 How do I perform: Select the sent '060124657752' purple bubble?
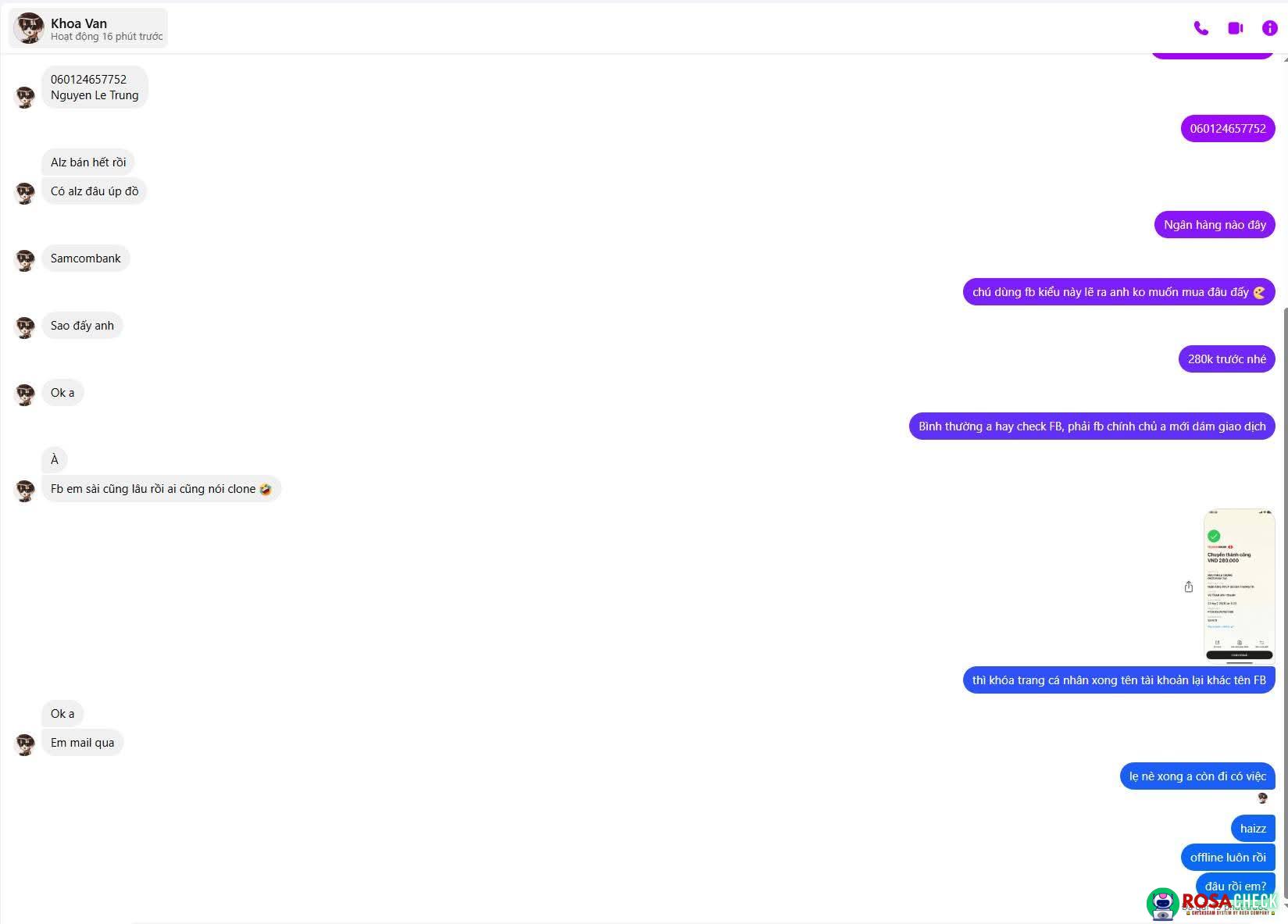[1227, 129]
